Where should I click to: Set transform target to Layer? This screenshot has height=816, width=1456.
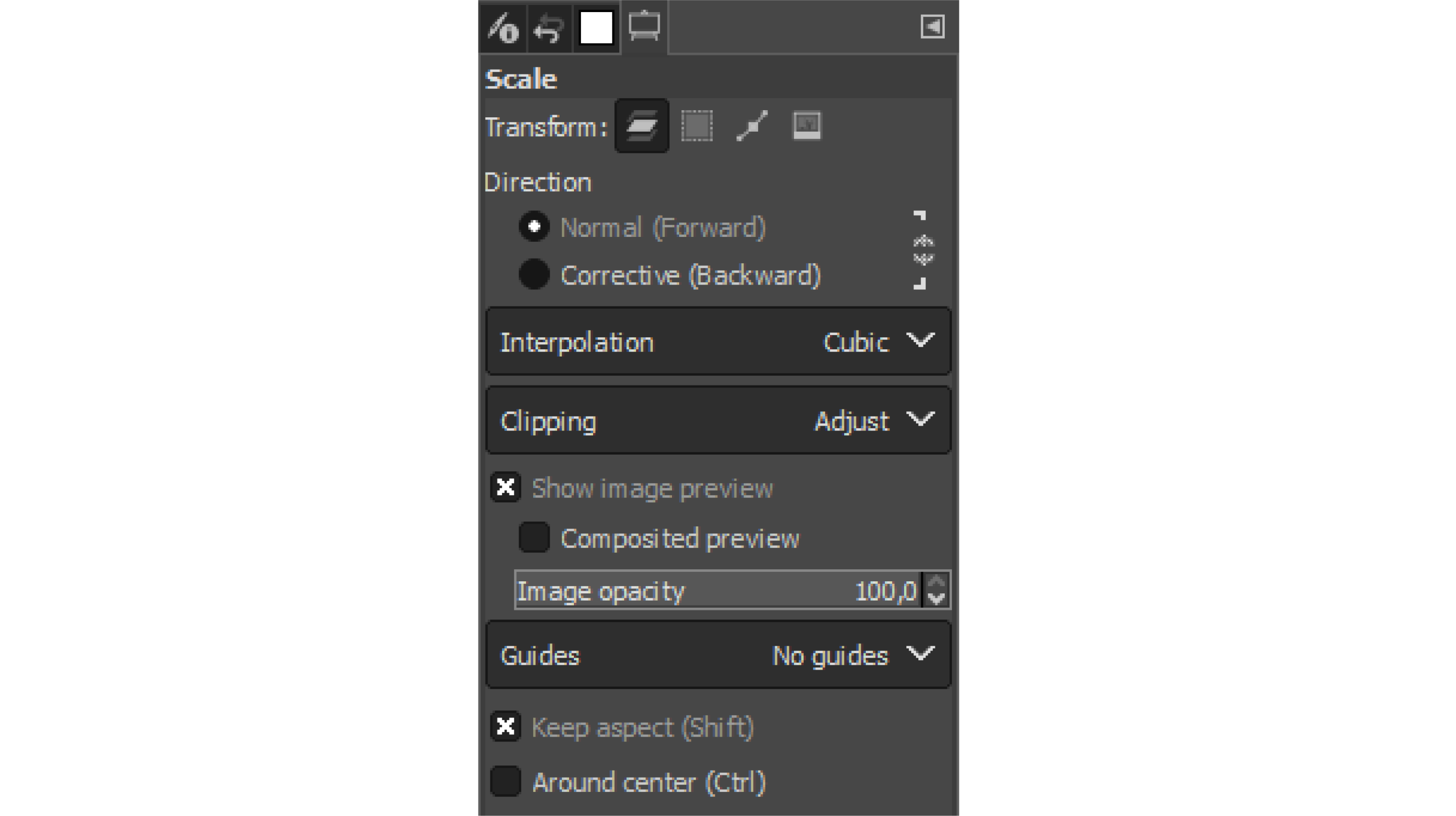pyautogui.click(x=642, y=125)
